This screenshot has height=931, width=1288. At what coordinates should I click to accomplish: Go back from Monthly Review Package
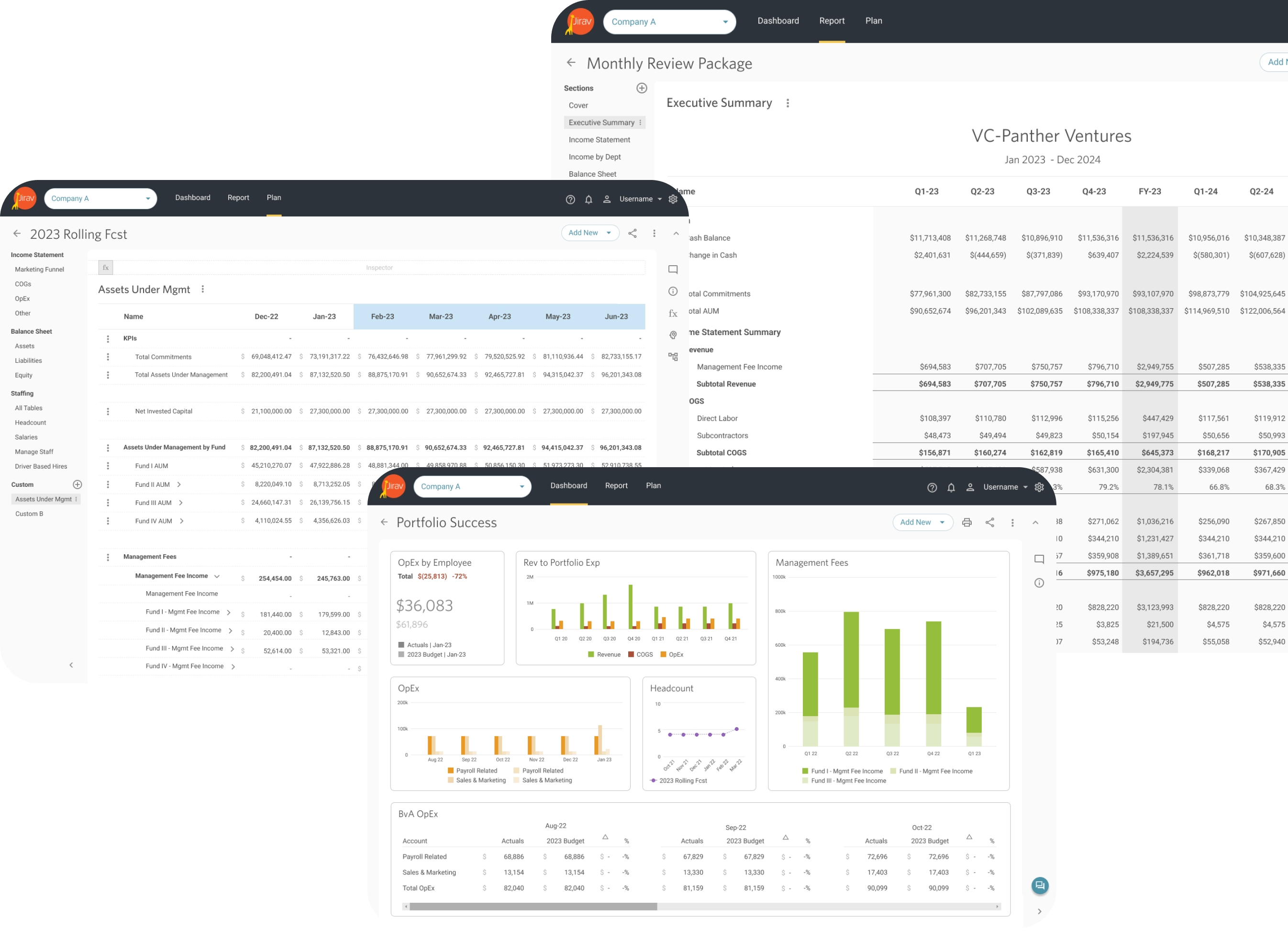[571, 63]
